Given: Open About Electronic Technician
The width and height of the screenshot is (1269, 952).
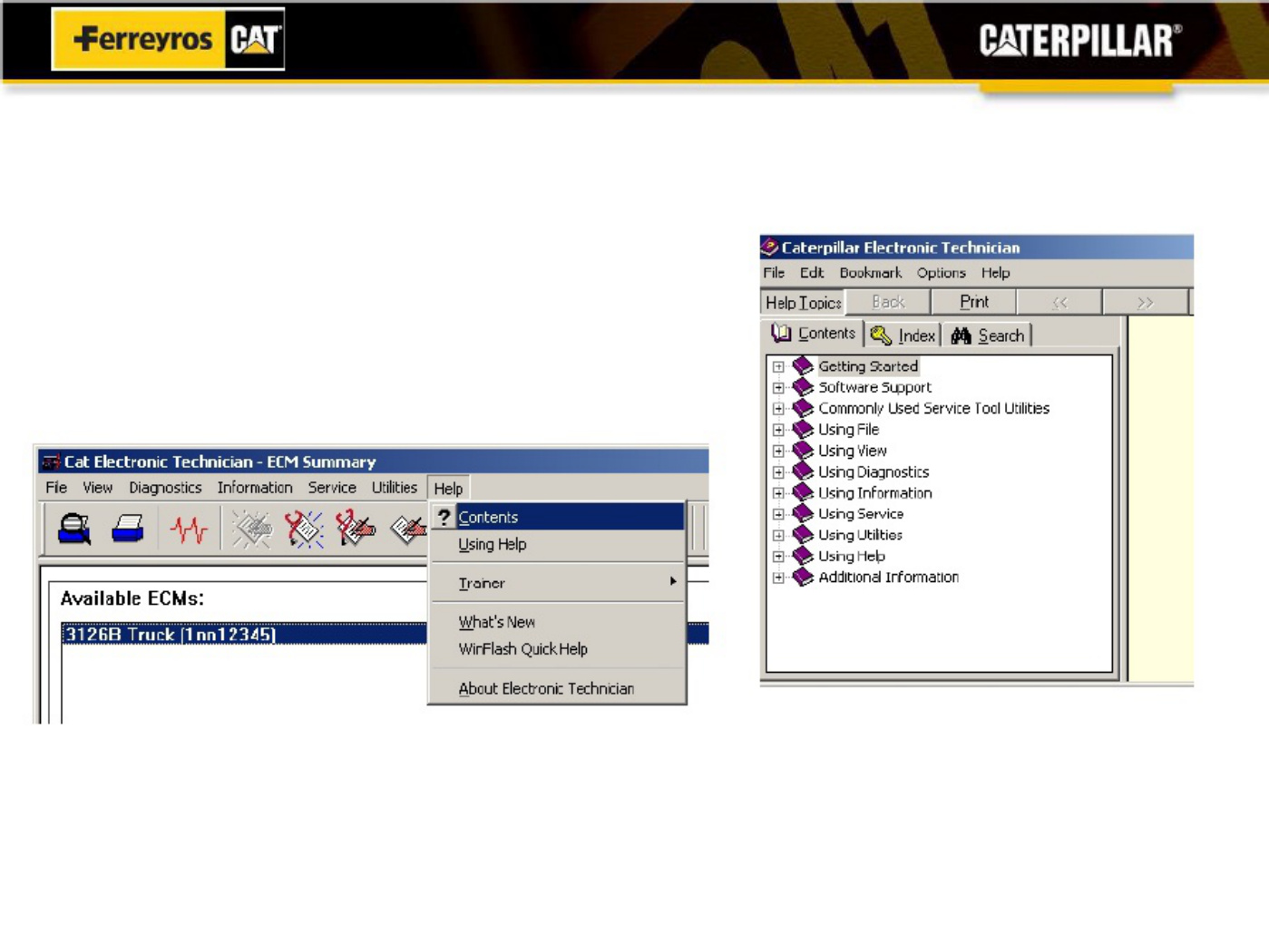Looking at the screenshot, I should click(557, 688).
